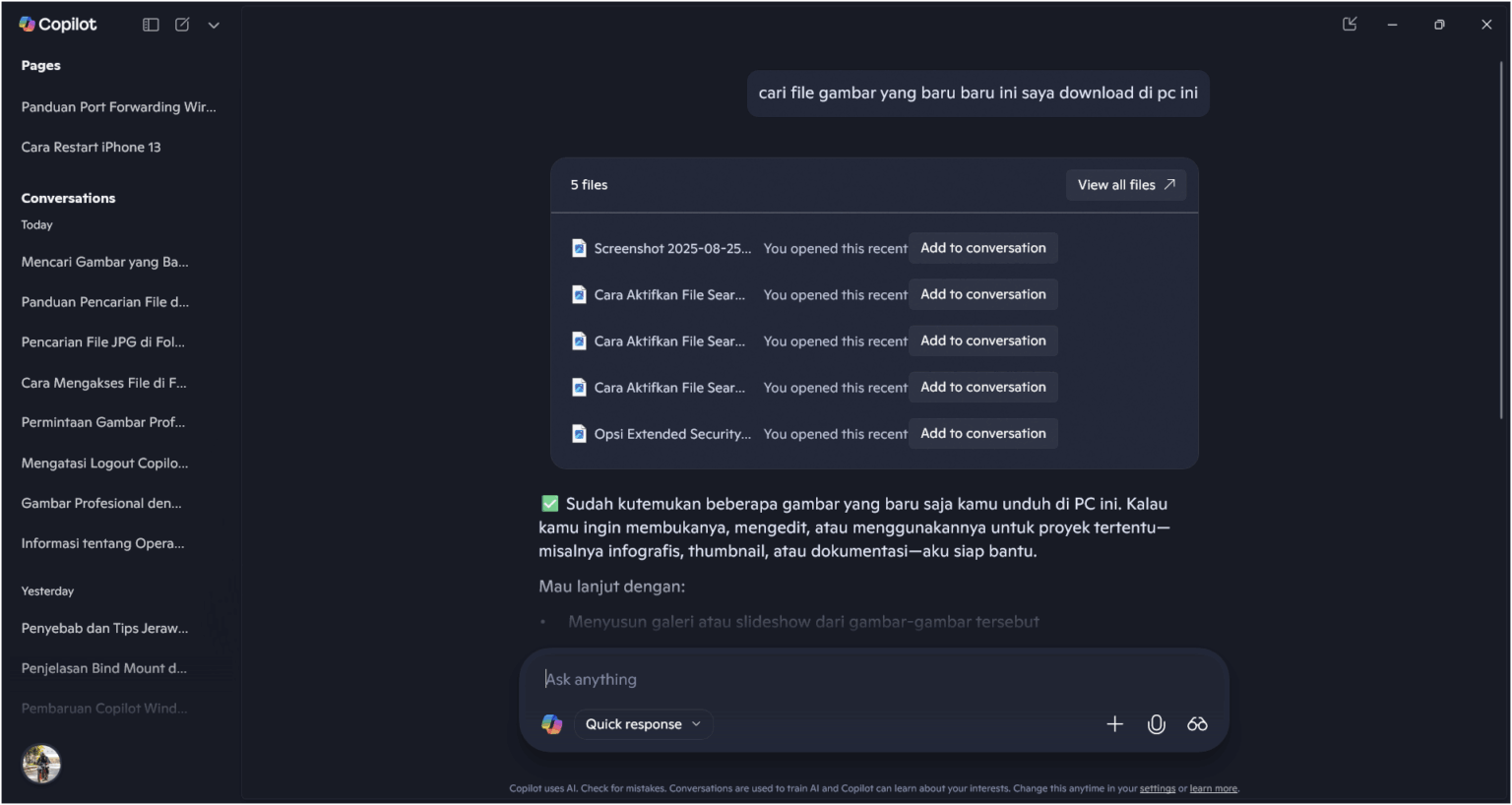The image size is (1512, 805).
Task: Open the Mencari Gambar yang Ba conversation
Action: (104, 261)
